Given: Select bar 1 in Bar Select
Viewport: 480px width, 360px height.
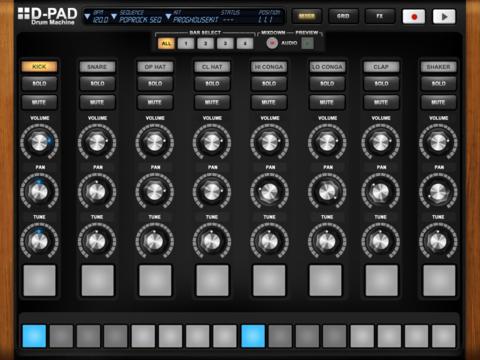Looking at the screenshot, I should click(186, 44).
